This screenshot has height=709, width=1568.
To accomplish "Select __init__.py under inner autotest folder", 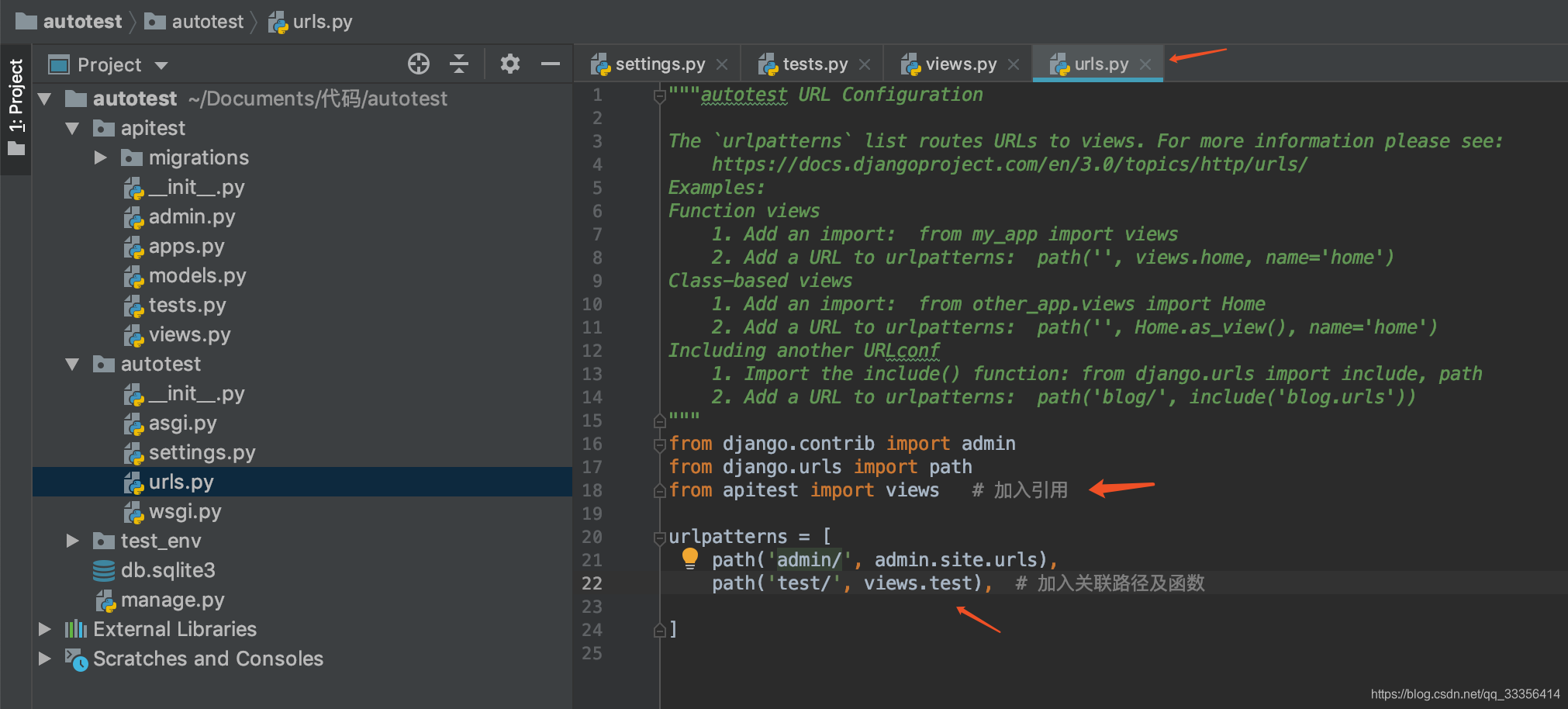I will click(196, 393).
